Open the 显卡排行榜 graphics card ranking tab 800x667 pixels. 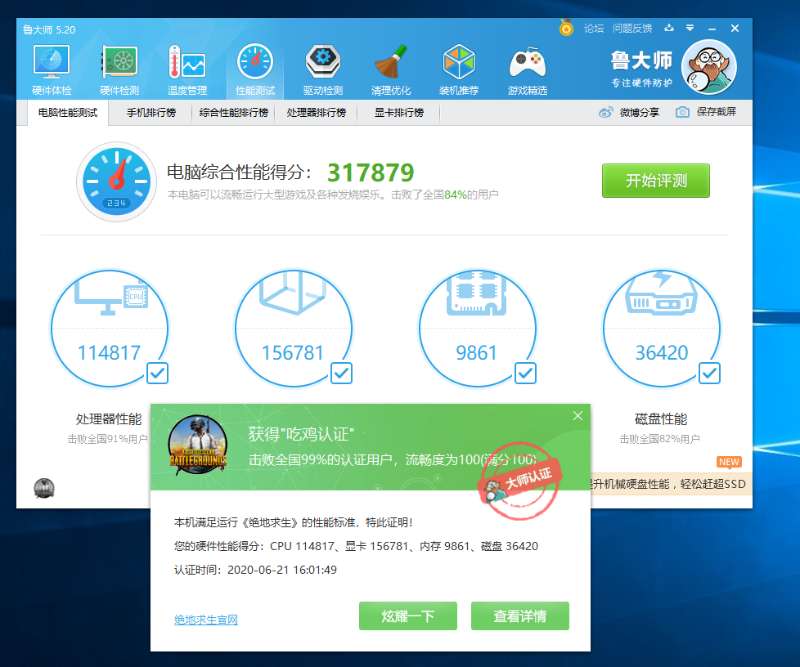[x=399, y=113]
